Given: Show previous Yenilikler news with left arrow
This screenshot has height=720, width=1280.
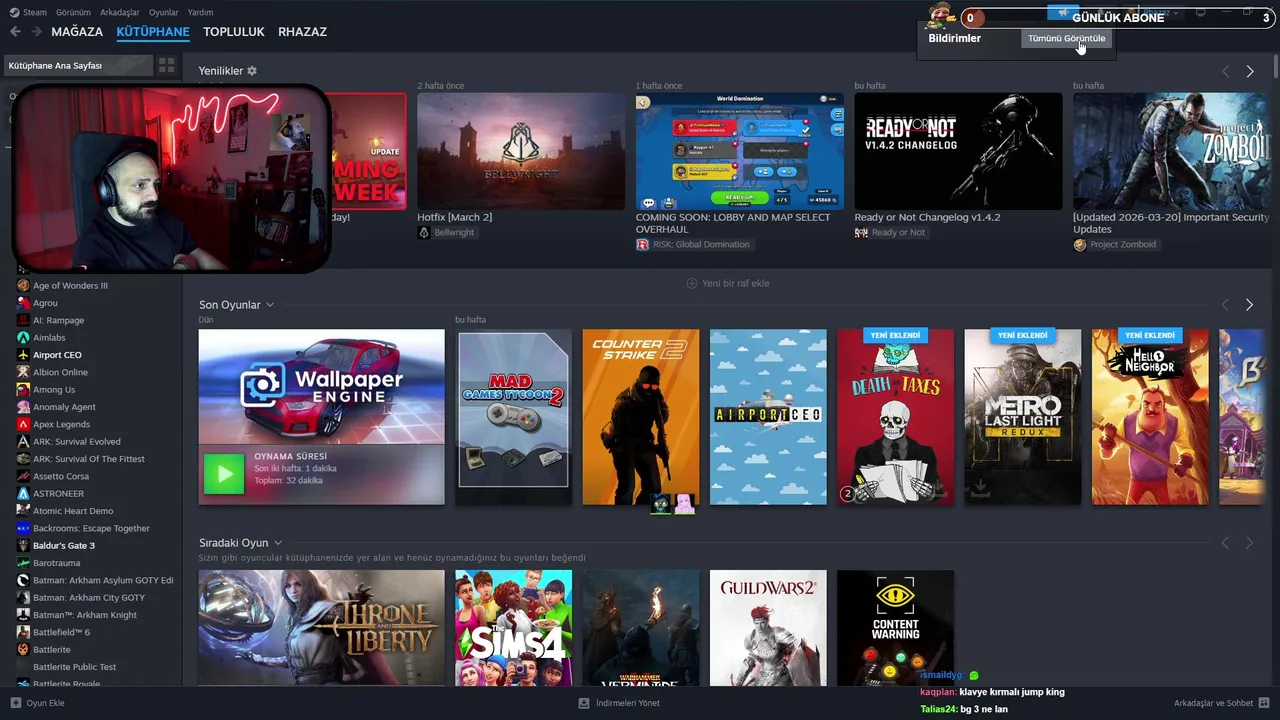Looking at the screenshot, I should coord(1225,71).
